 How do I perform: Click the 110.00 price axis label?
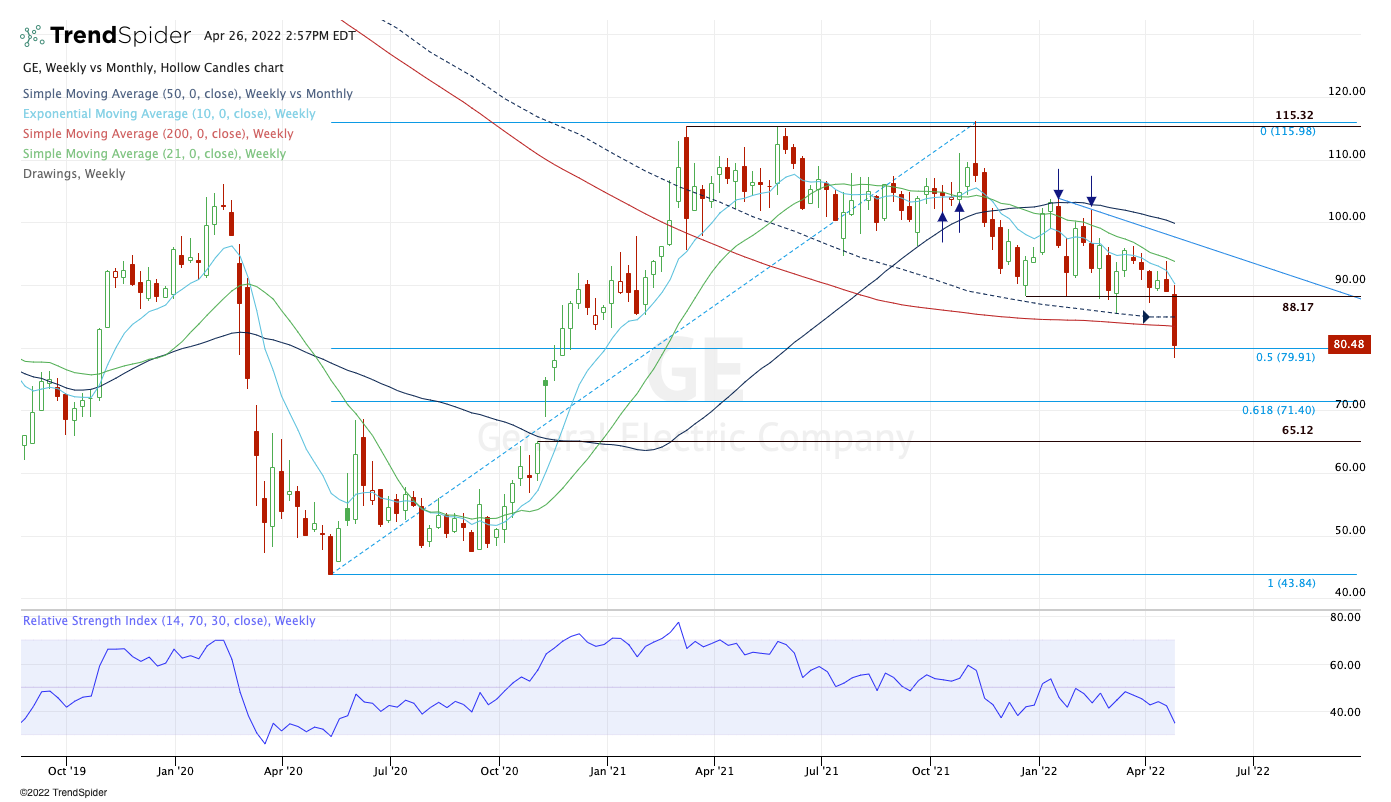coord(1346,154)
